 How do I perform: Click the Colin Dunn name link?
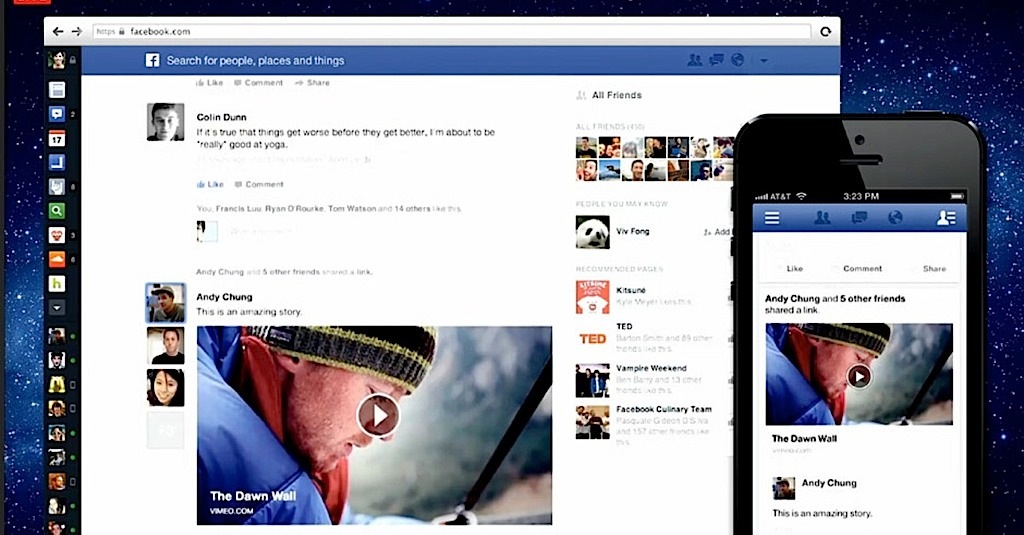click(221, 117)
